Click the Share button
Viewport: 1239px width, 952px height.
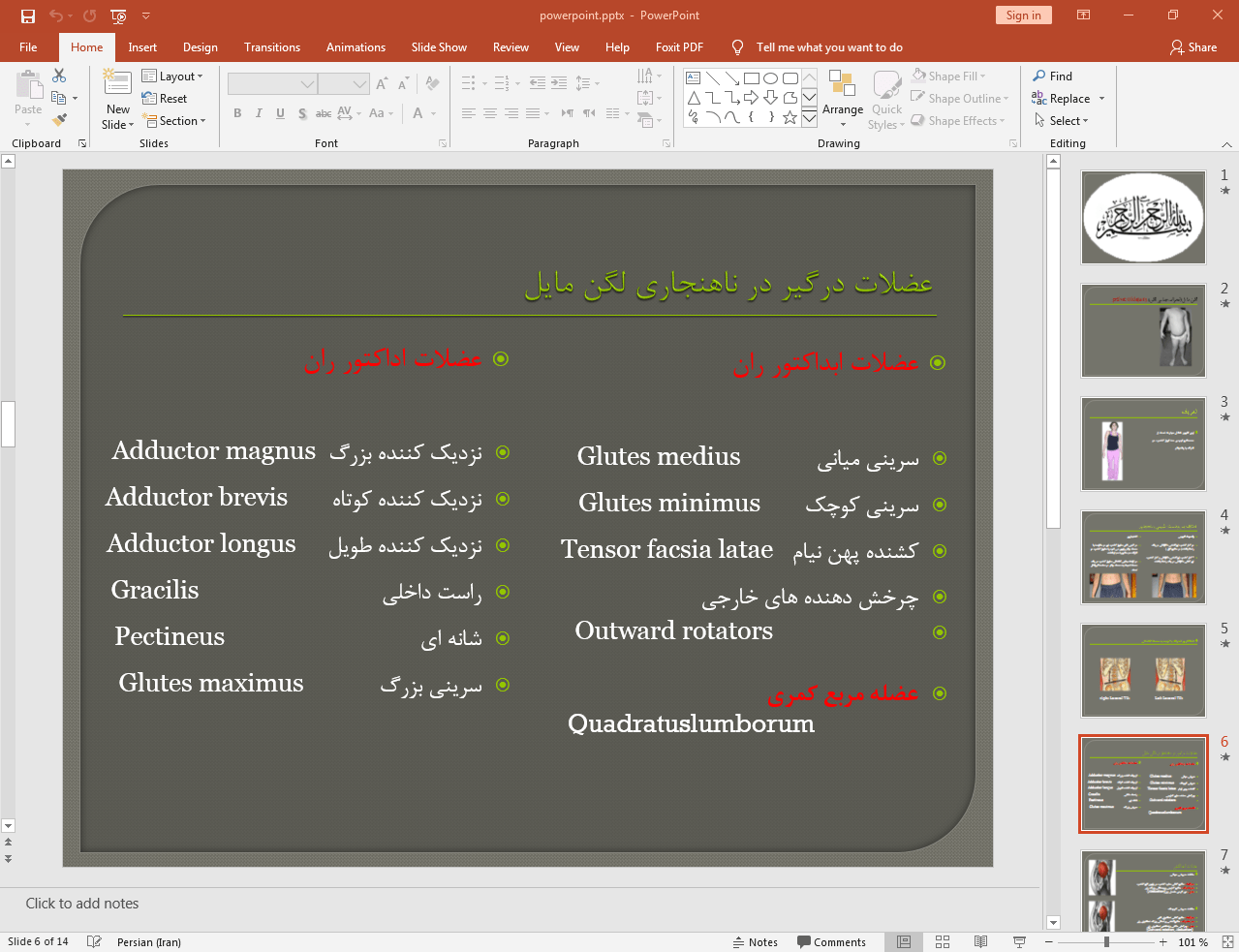pos(1193,46)
